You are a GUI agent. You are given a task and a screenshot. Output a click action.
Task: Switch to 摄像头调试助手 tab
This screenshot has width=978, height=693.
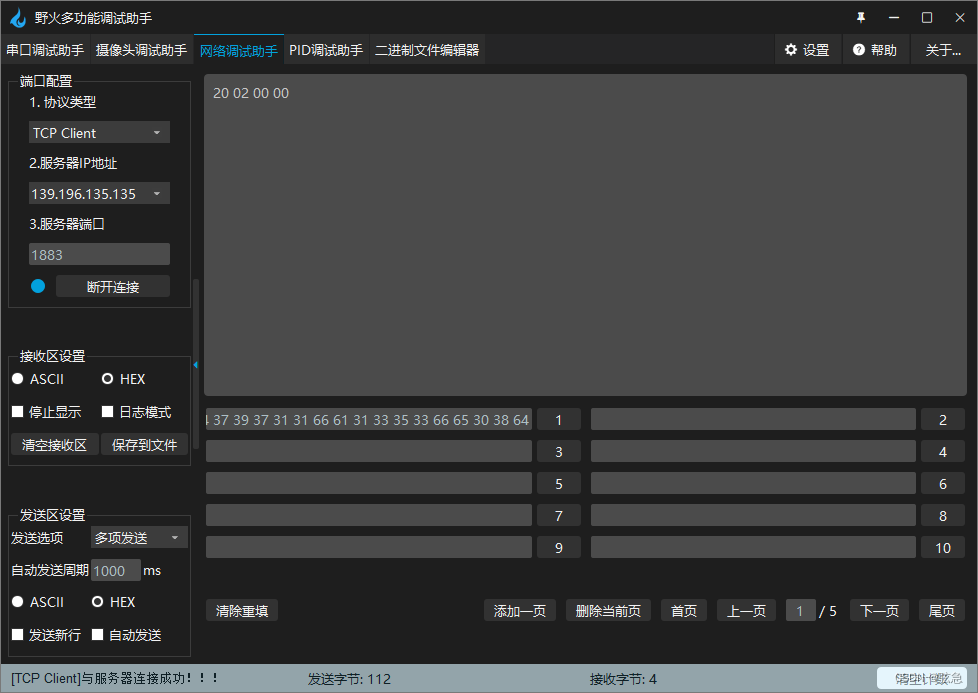[x=141, y=50]
